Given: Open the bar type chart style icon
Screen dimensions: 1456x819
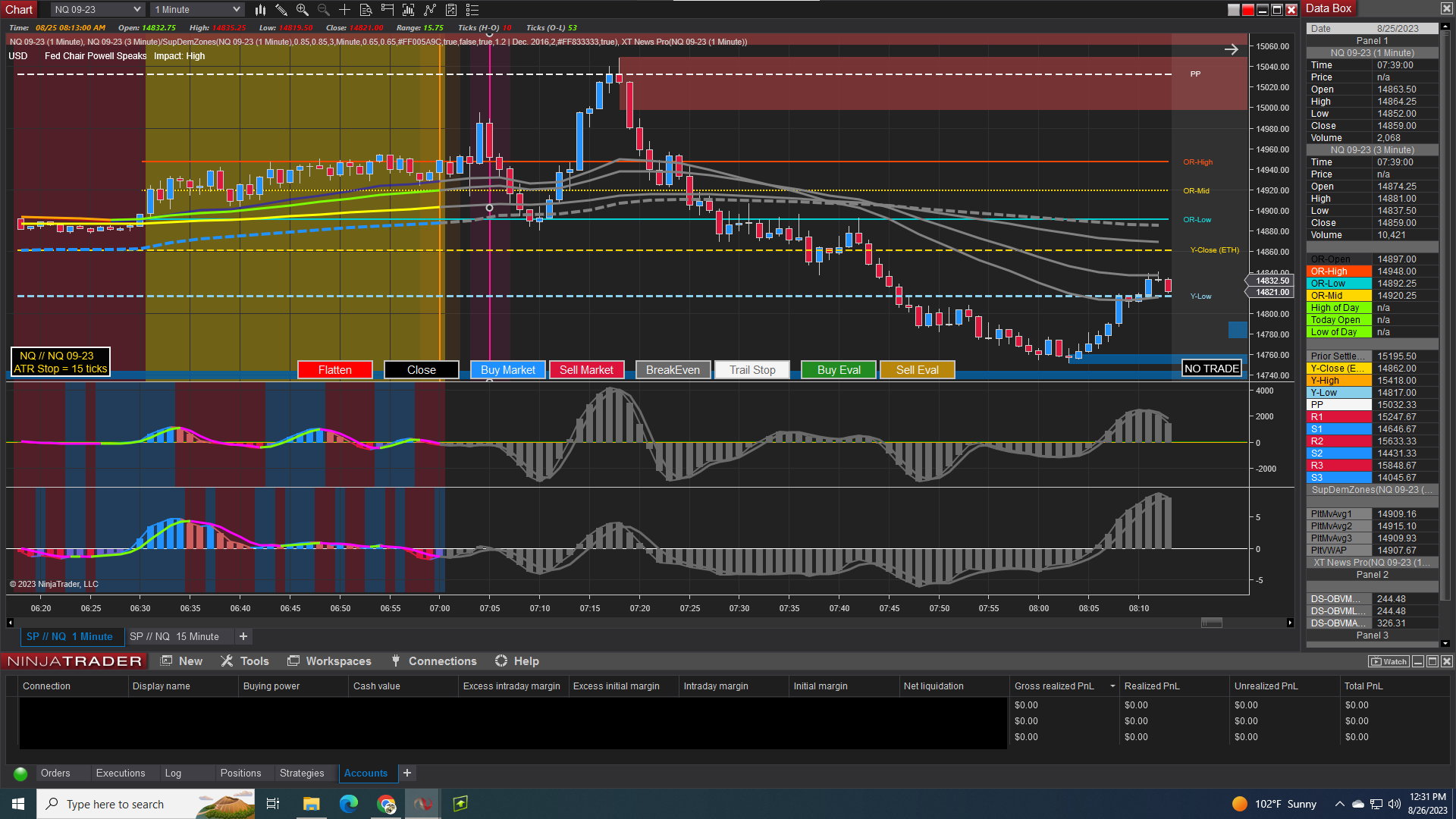Looking at the screenshot, I should pyautogui.click(x=260, y=10).
